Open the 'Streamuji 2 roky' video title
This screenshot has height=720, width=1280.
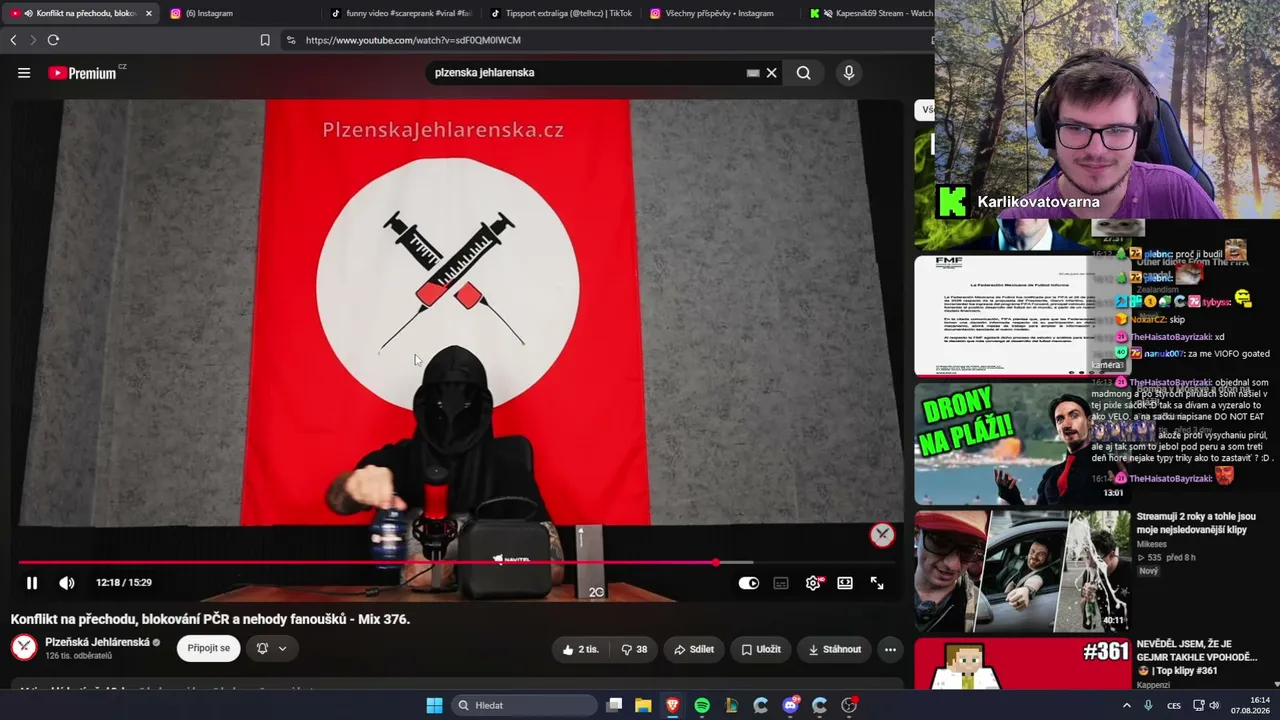(1196, 523)
